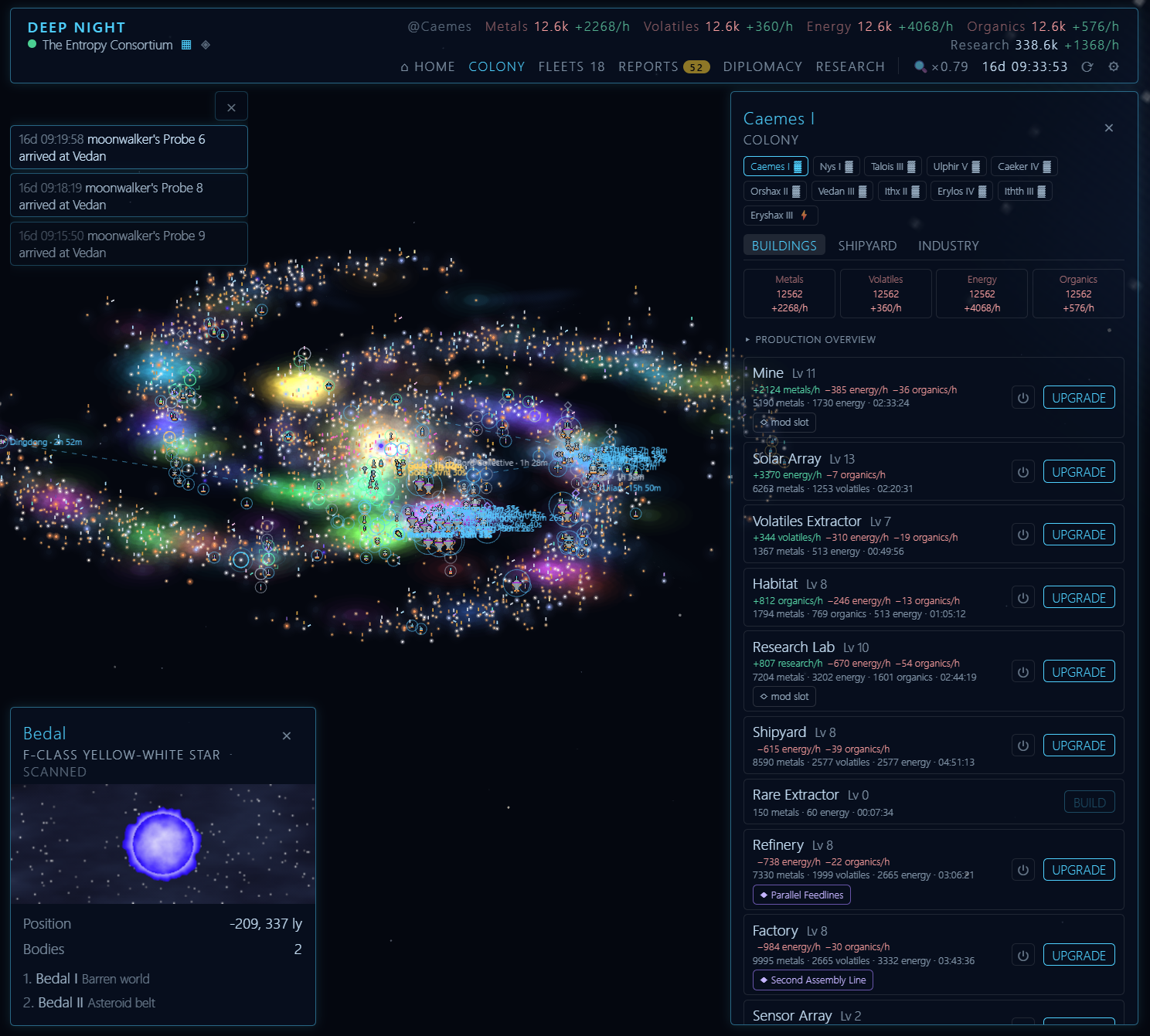
Task: Open the Research Lab mod slot
Action: pos(784,697)
